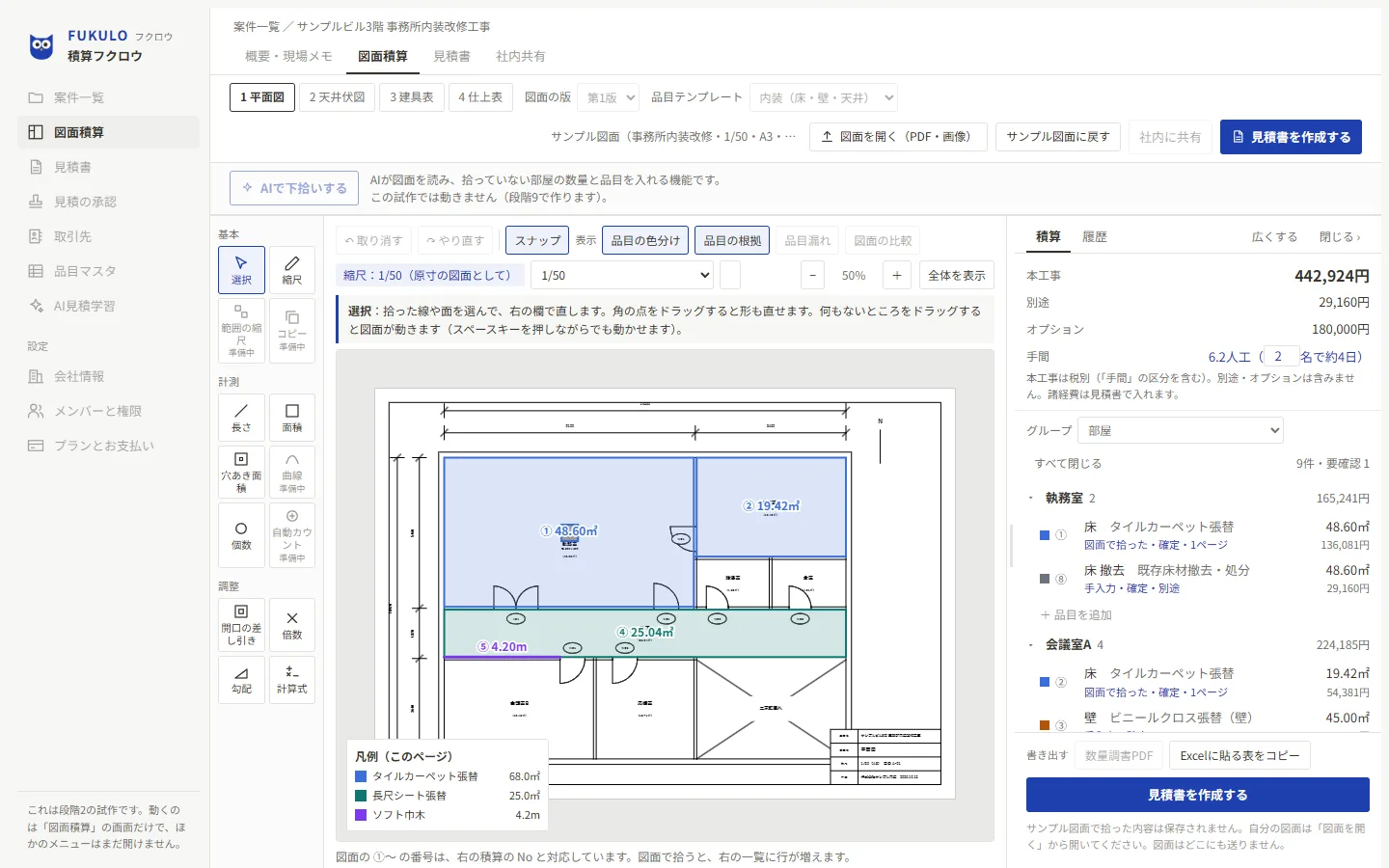This screenshot has width=1389, height=868.
Task: Open 案件一覧 in the sidebar
Action: (x=108, y=97)
